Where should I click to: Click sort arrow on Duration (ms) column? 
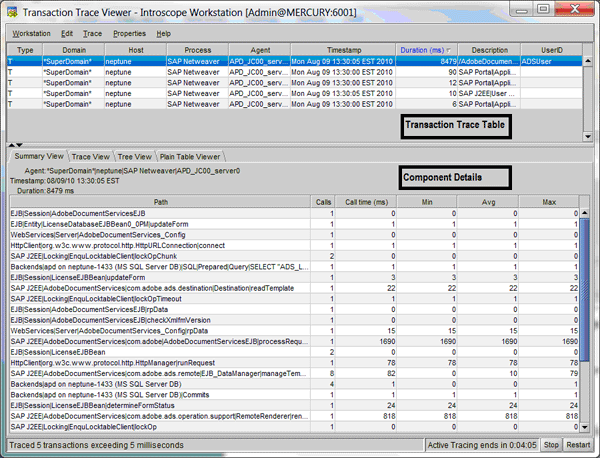pos(448,49)
